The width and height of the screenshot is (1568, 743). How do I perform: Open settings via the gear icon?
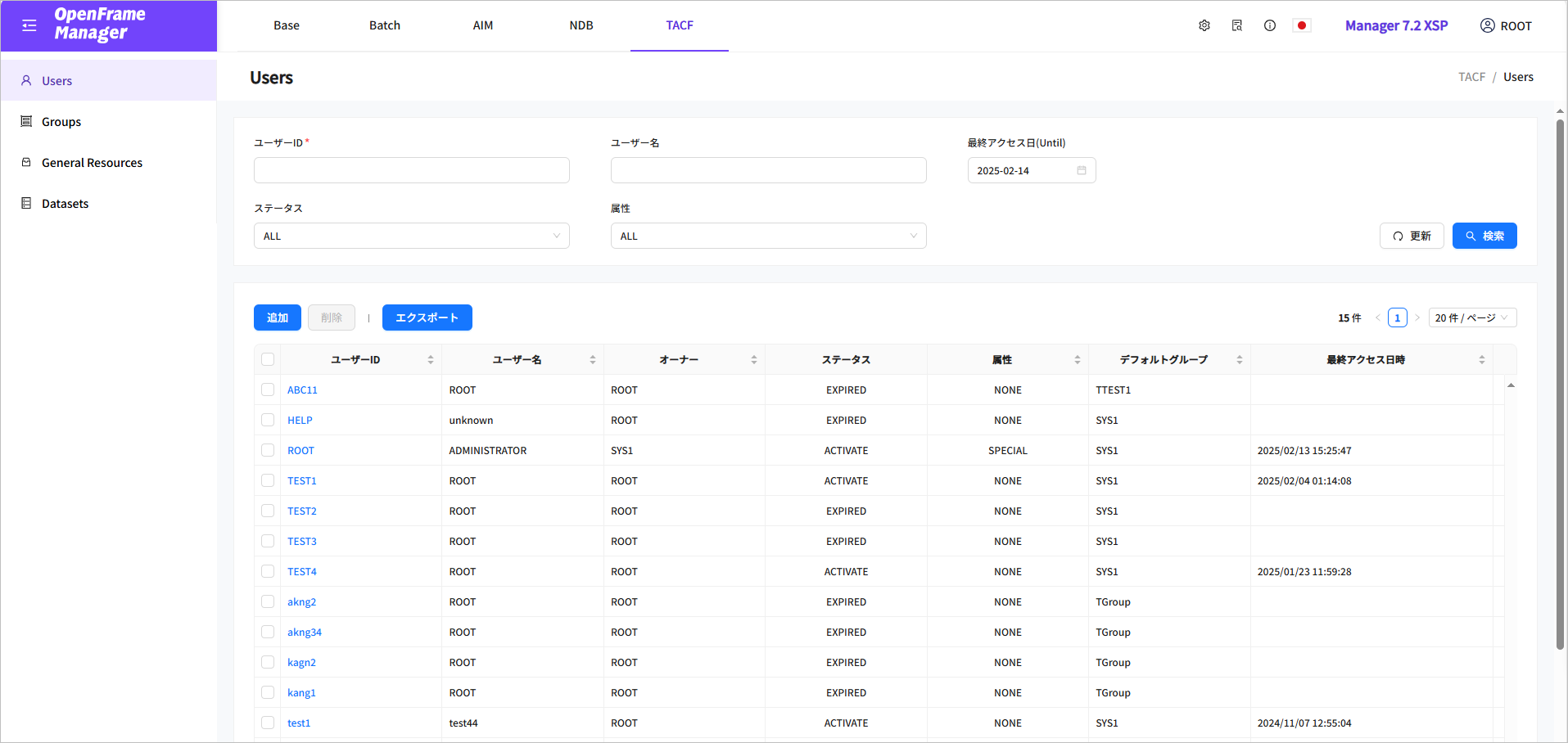[1204, 25]
